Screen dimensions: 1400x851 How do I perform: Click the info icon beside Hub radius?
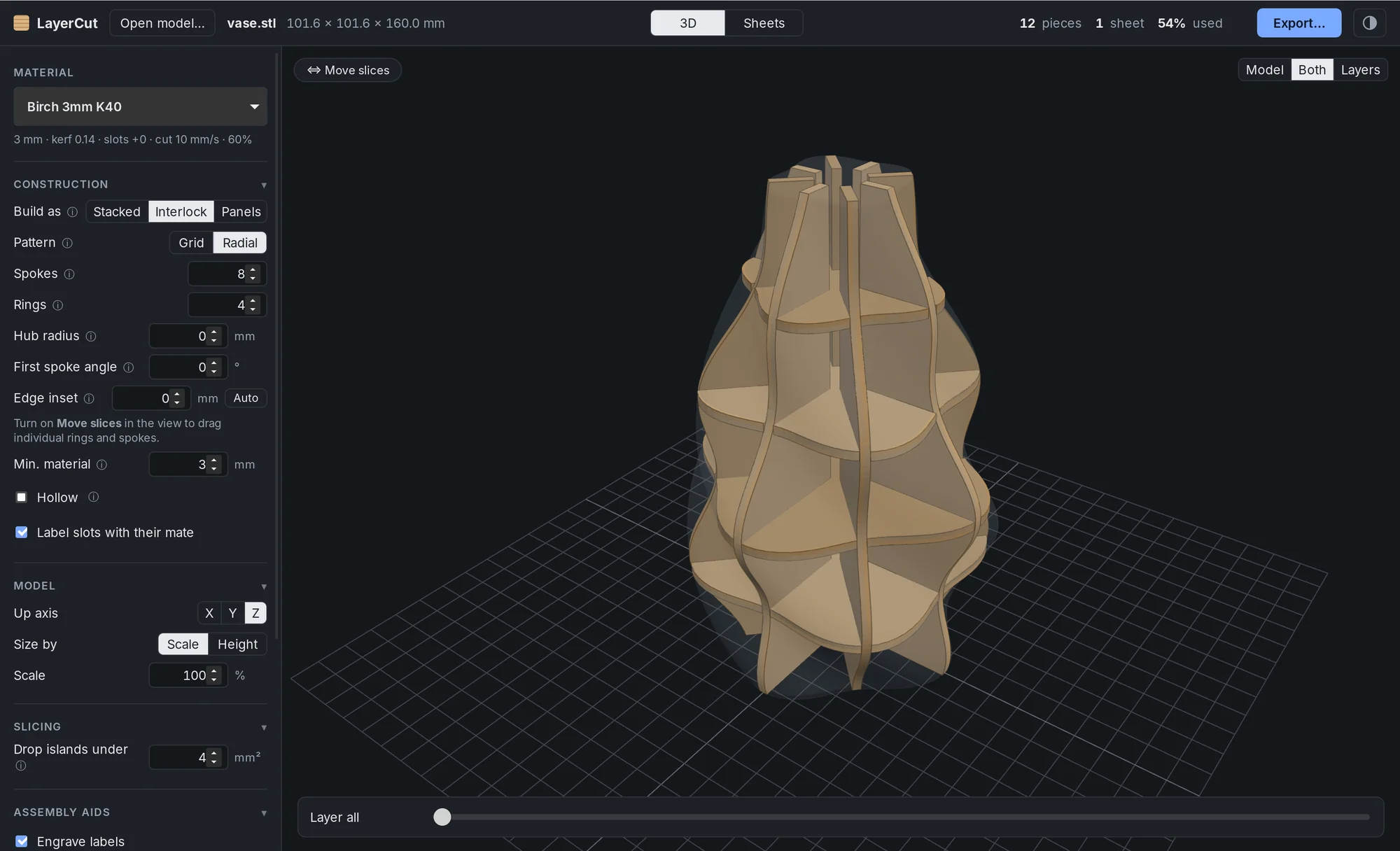coord(91,337)
